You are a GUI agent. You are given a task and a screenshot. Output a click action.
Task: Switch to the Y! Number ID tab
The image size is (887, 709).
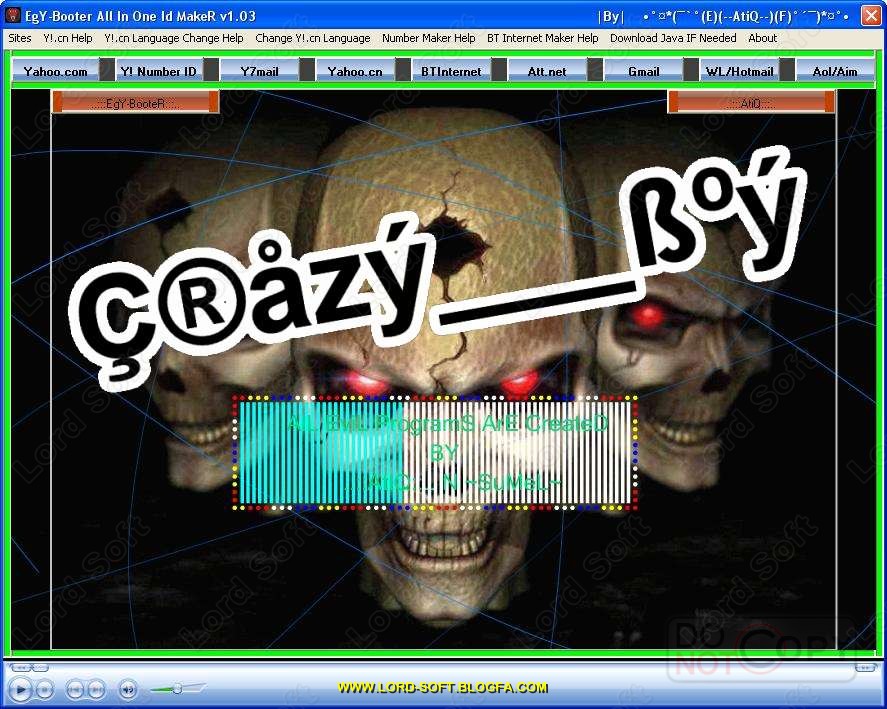(x=158, y=71)
